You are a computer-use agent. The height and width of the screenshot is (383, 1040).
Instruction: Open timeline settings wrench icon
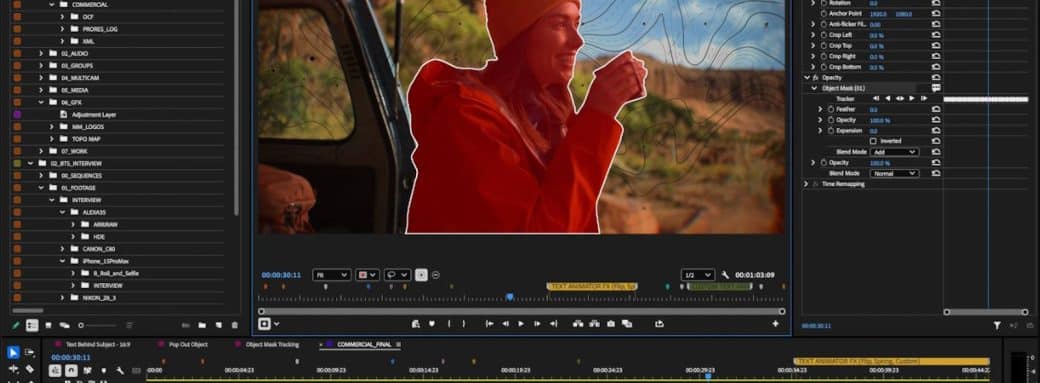tap(120, 370)
